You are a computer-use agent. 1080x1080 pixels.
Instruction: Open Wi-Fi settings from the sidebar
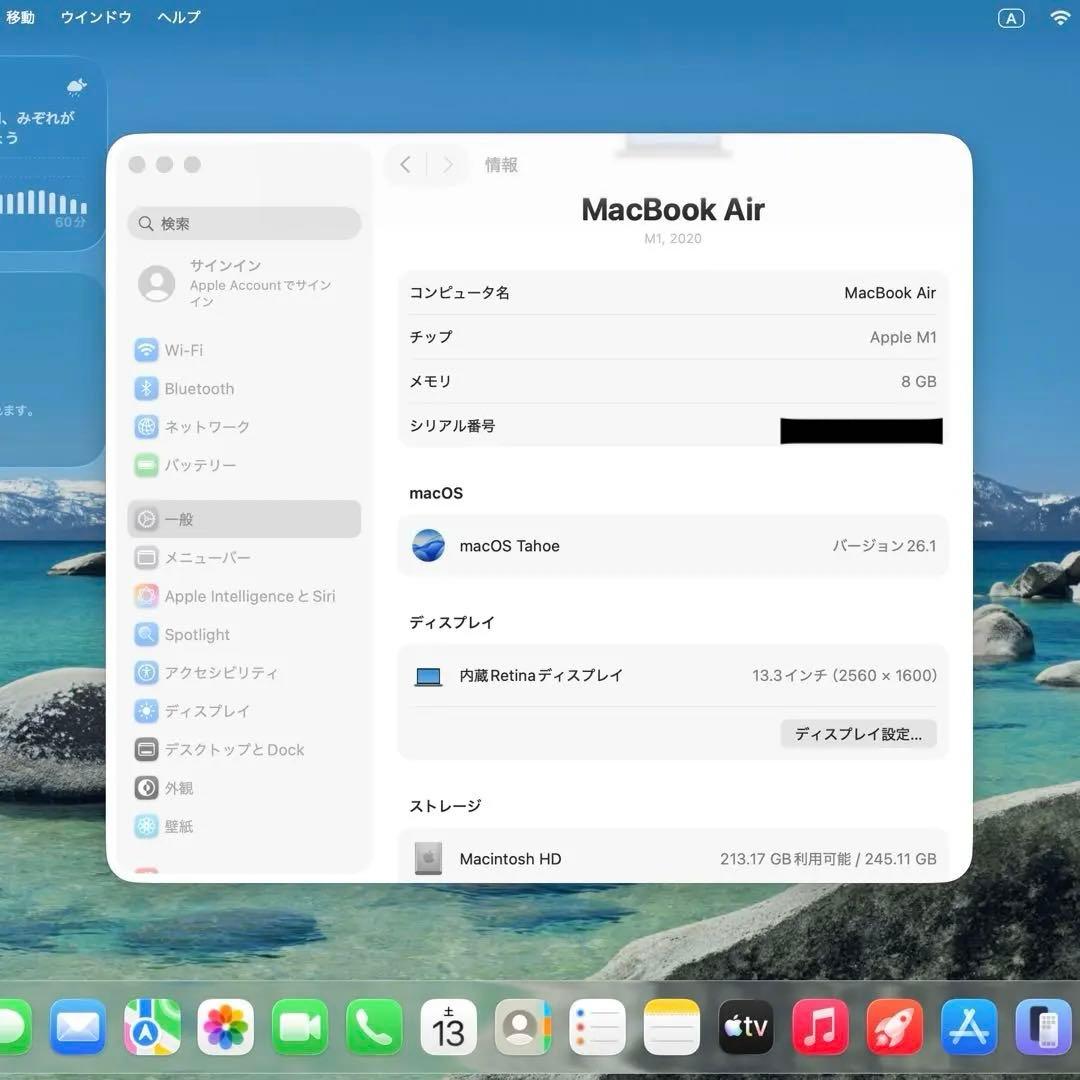tap(183, 350)
